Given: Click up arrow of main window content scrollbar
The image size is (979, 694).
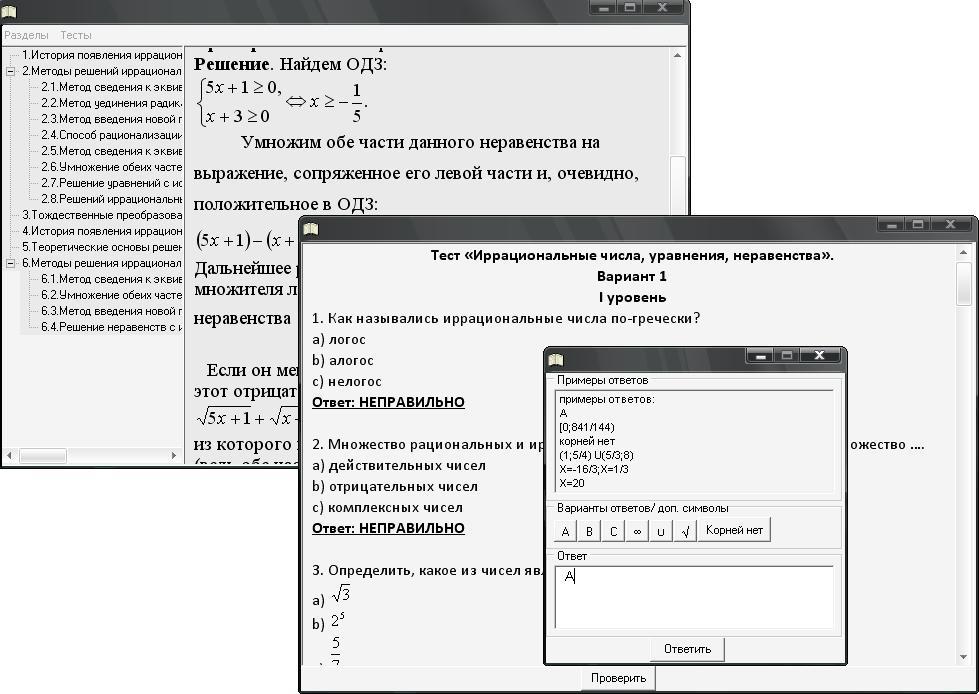Looking at the screenshot, I should click(x=677, y=56).
